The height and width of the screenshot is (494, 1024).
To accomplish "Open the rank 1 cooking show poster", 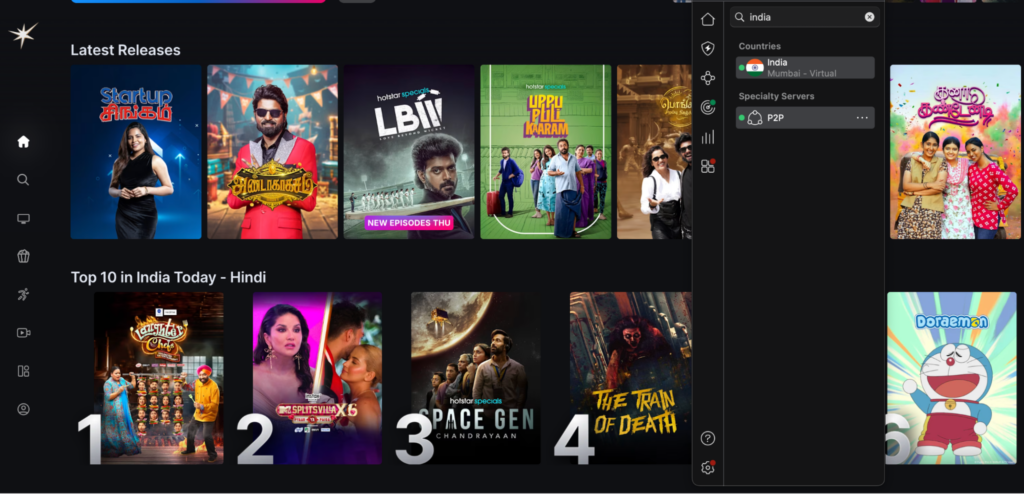I will (159, 378).
